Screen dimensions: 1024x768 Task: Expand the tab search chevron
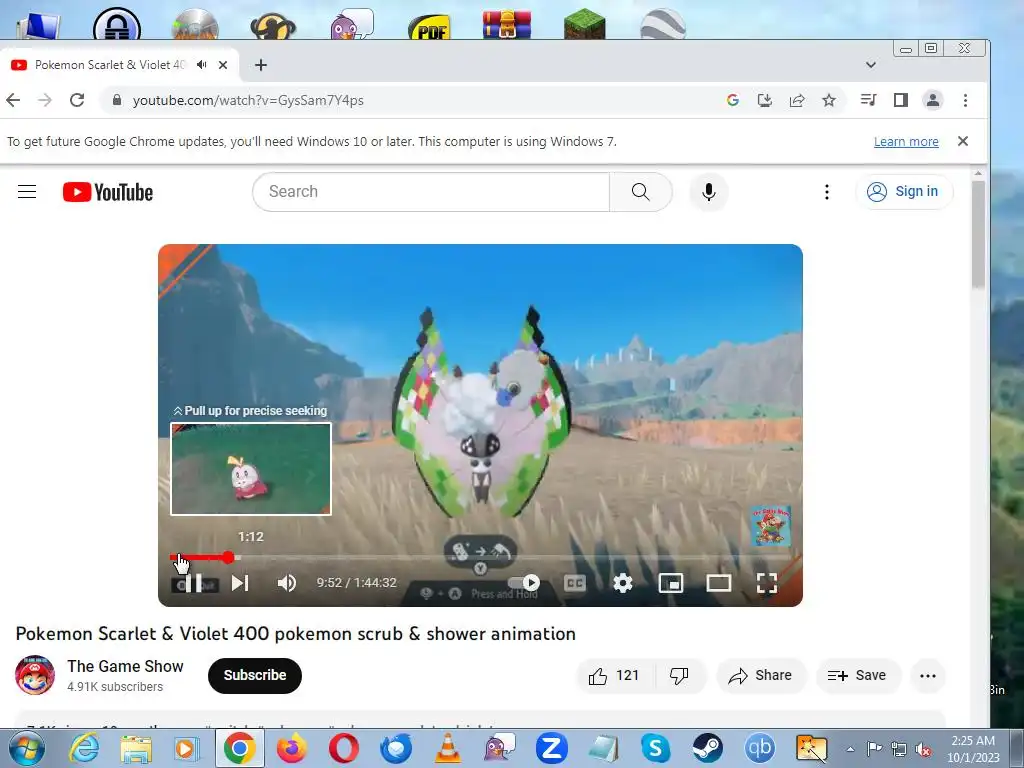point(871,65)
